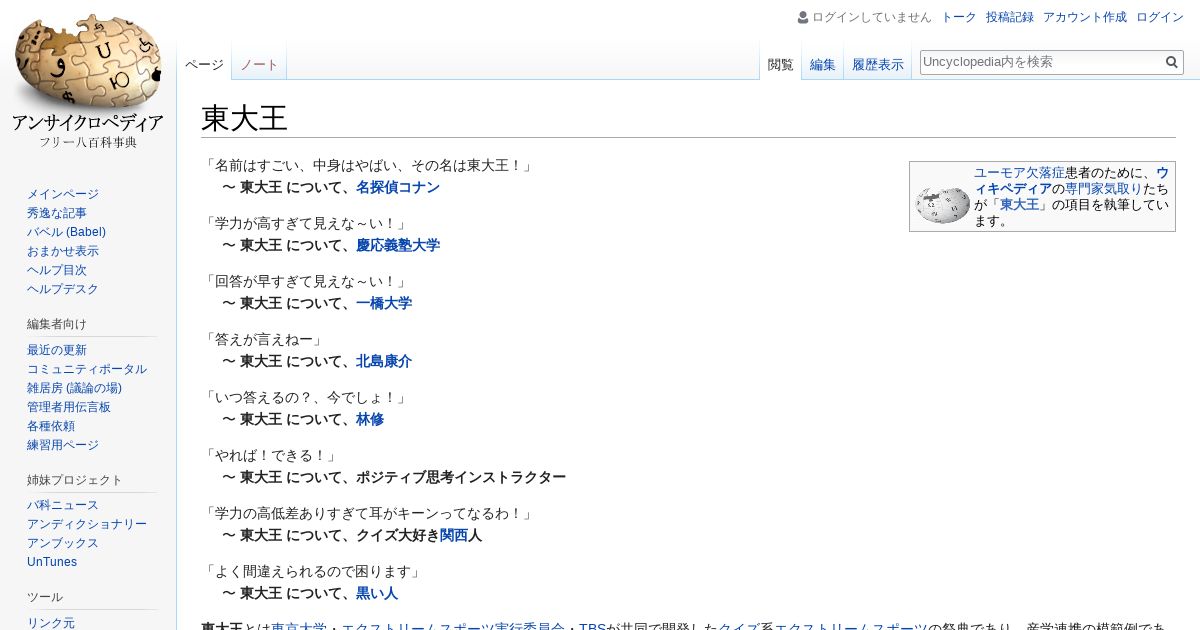Follow the 関西 link in the quote
Viewport: 1200px width, 630px height.
point(454,535)
